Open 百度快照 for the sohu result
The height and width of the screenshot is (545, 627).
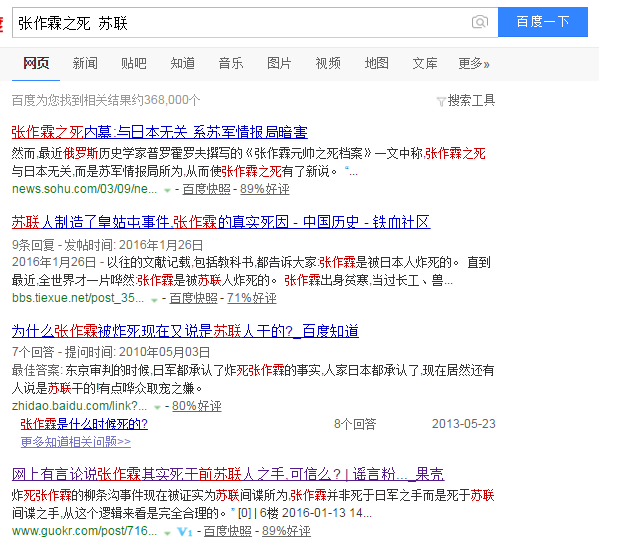click(x=206, y=189)
